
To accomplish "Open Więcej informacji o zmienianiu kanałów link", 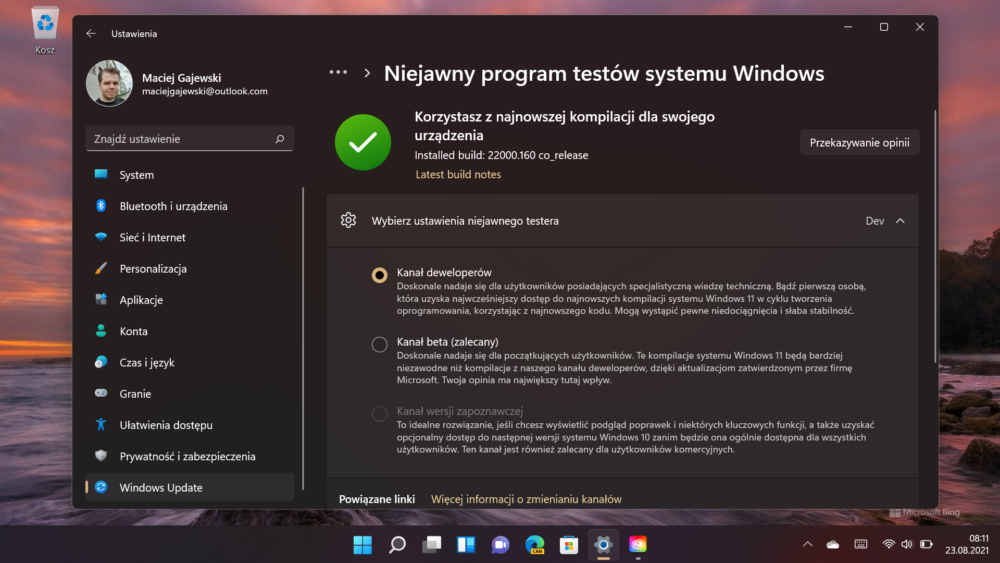I will 526,499.
